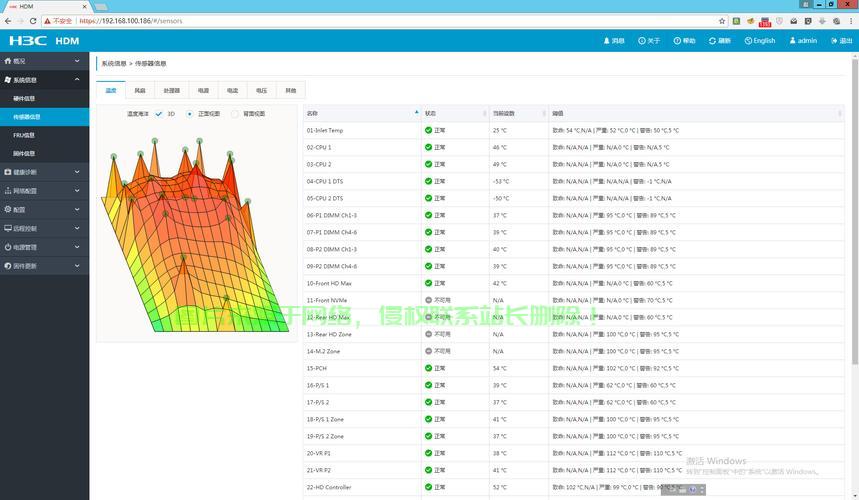Expand the 健康诊断 section chevron

[x=77, y=172]
